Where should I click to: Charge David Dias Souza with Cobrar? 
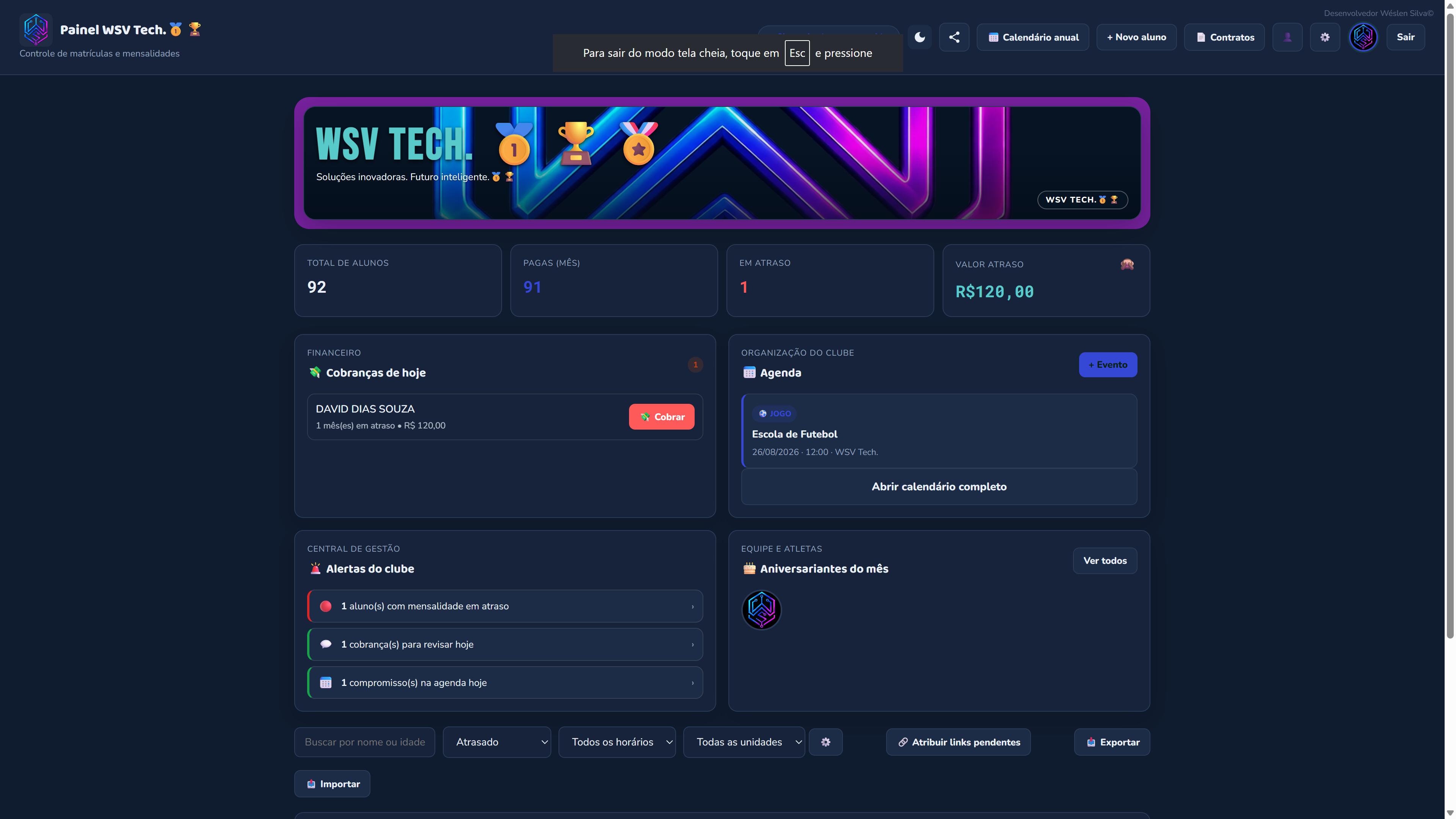pyautogui.click(x=661, y=417)
